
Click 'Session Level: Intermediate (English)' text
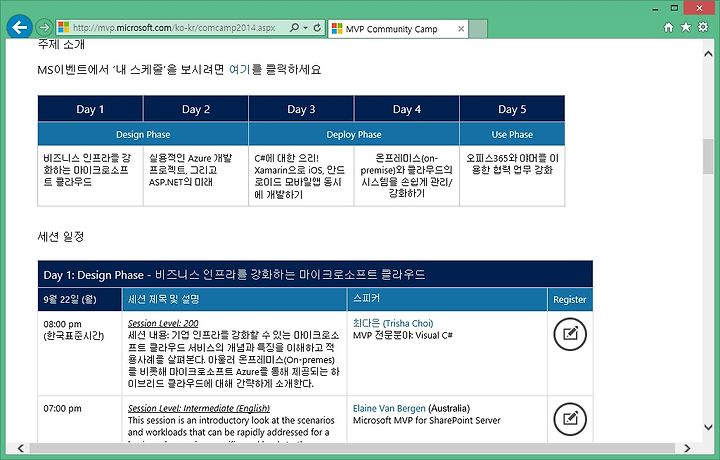(199, 408)
